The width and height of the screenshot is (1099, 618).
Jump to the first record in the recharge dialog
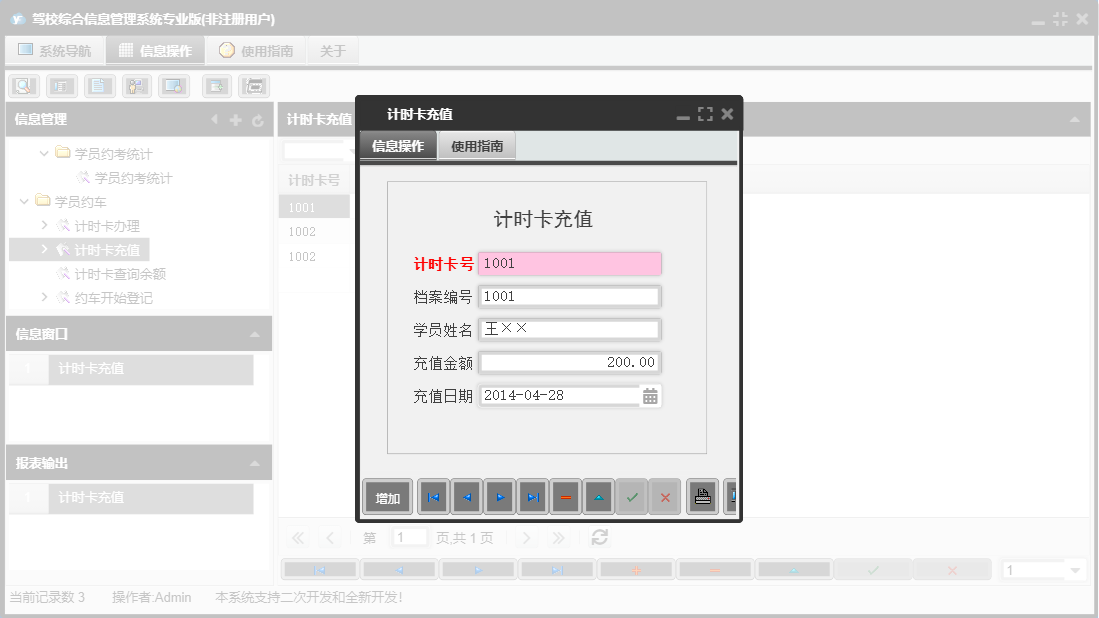point(432,496)
